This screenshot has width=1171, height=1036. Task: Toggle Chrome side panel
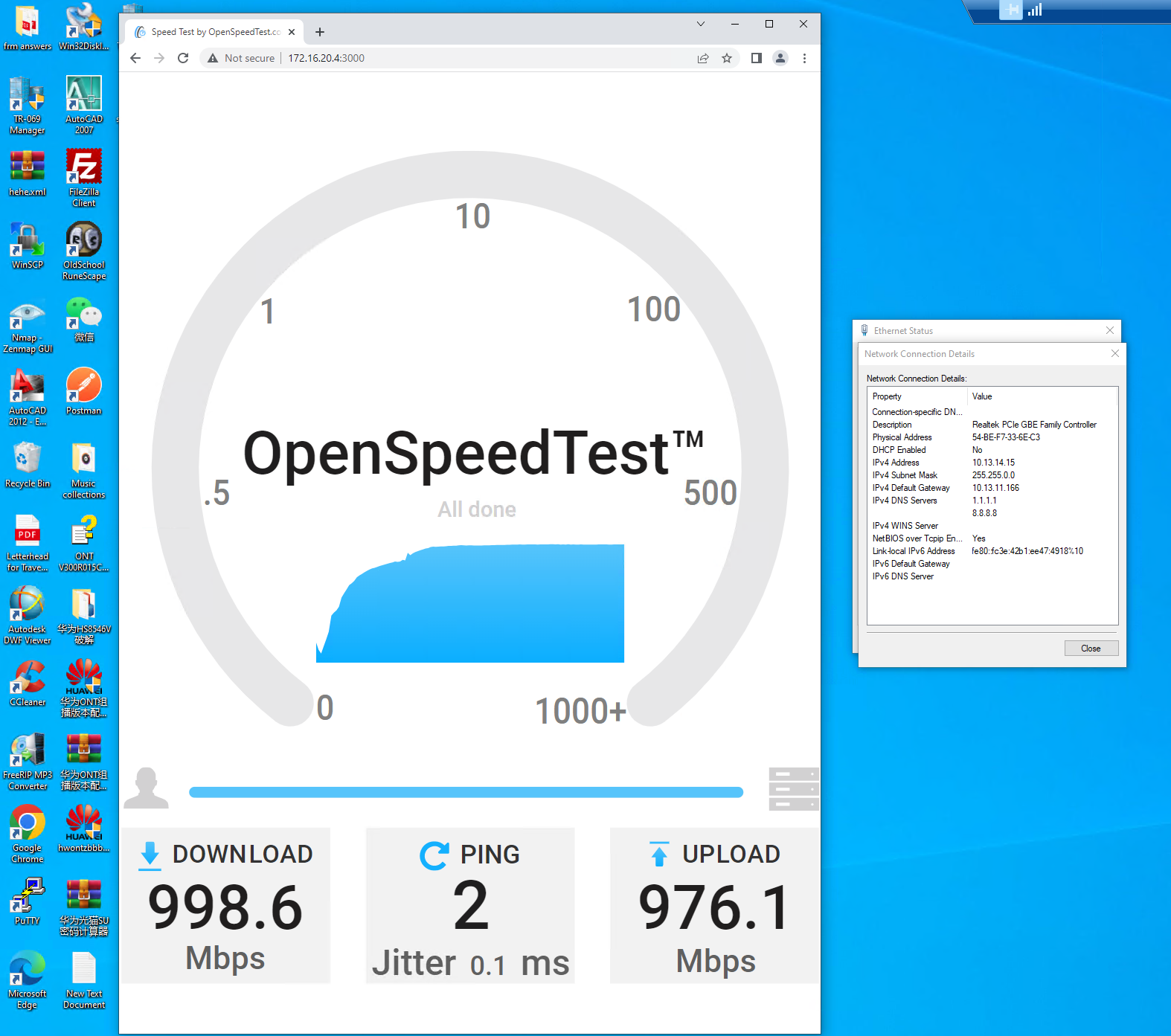pyautogui.click(x=757, y=58)
